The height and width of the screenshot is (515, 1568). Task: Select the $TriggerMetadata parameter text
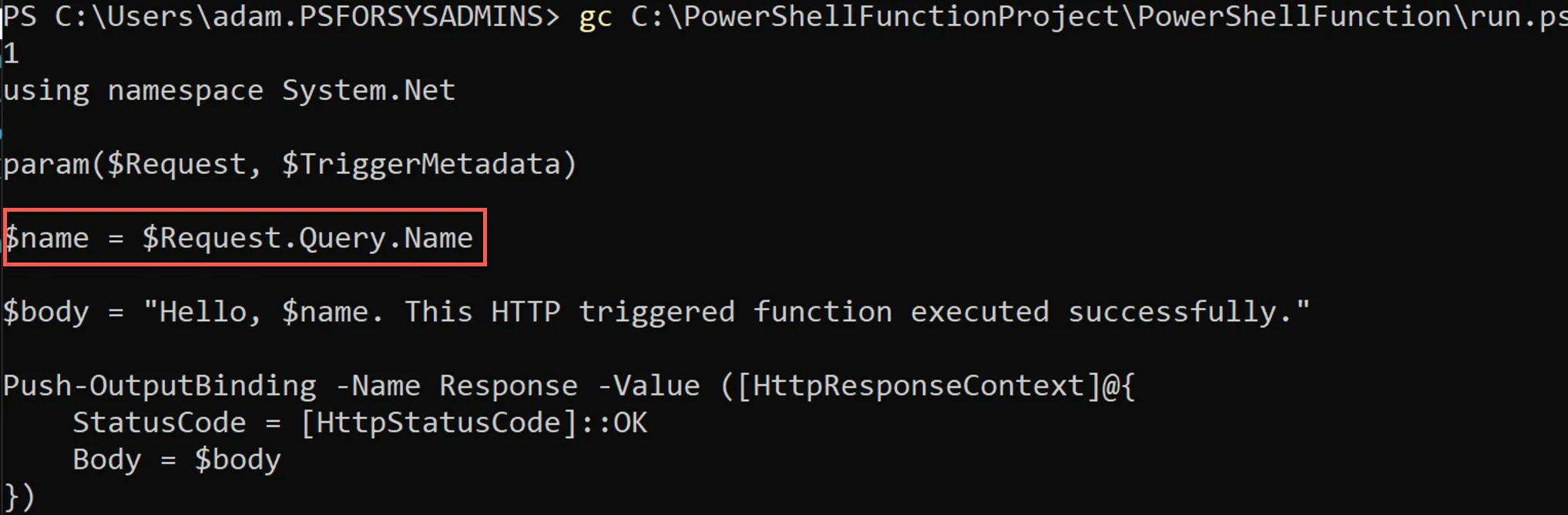tap(421, 164)
